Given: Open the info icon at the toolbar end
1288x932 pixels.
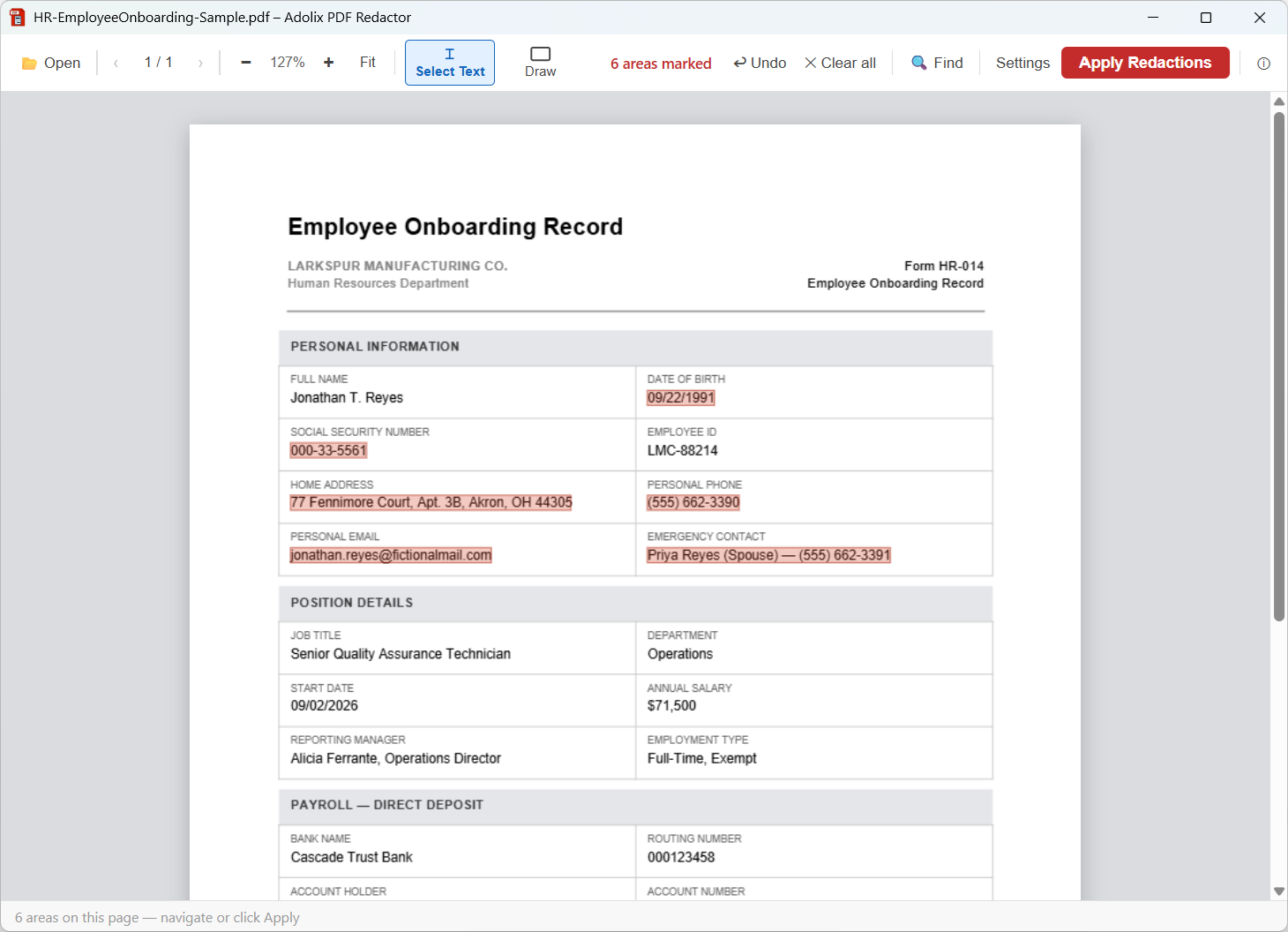Looking at the screenshot, I should click(x=1263, y=64).
